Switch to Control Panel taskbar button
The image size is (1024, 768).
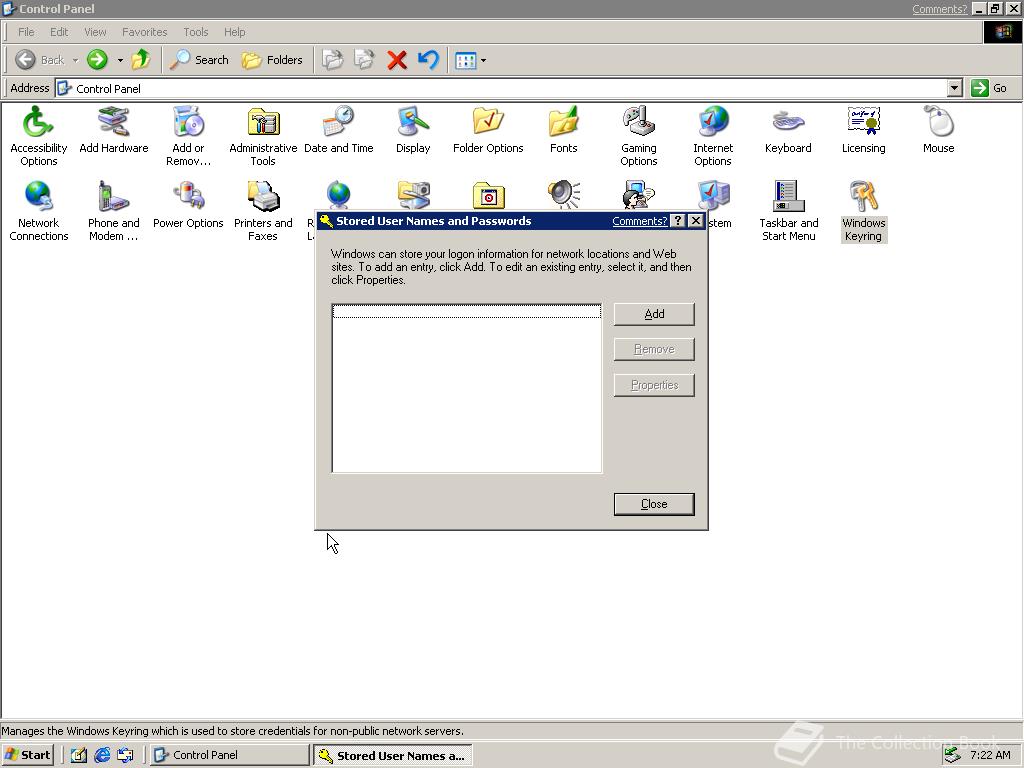pyautogui.click(x=230, y=755)
